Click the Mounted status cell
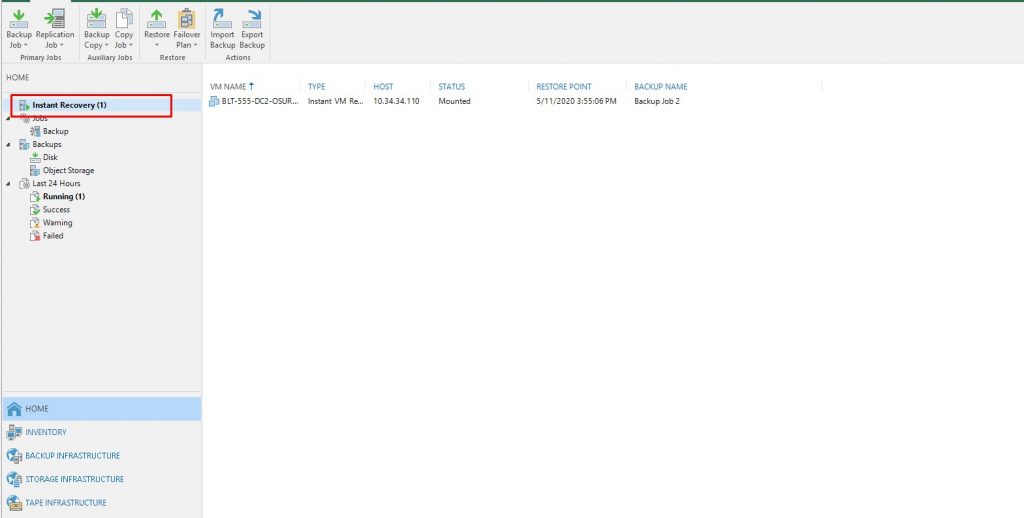Image resolution: width=1024 pixels, height=518 pixels. pyautogui.click(x=454, y=101)
